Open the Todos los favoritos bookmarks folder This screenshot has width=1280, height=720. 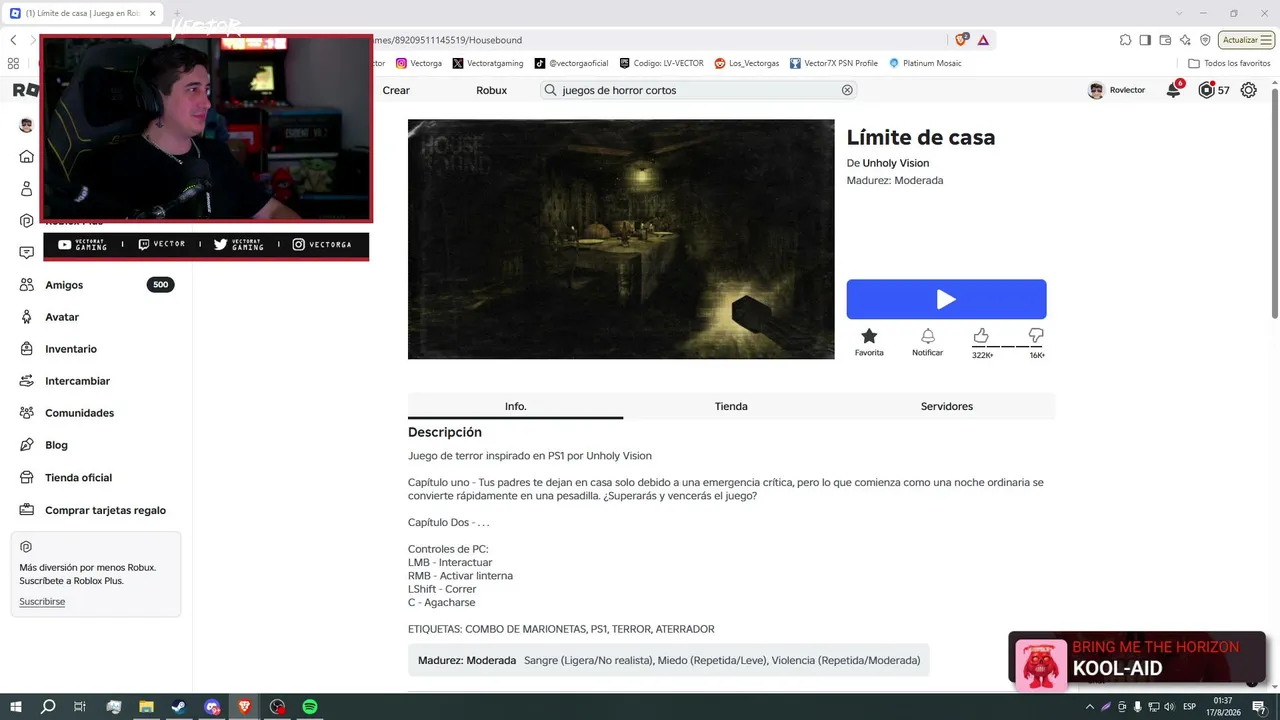(x=1229, y=63)
